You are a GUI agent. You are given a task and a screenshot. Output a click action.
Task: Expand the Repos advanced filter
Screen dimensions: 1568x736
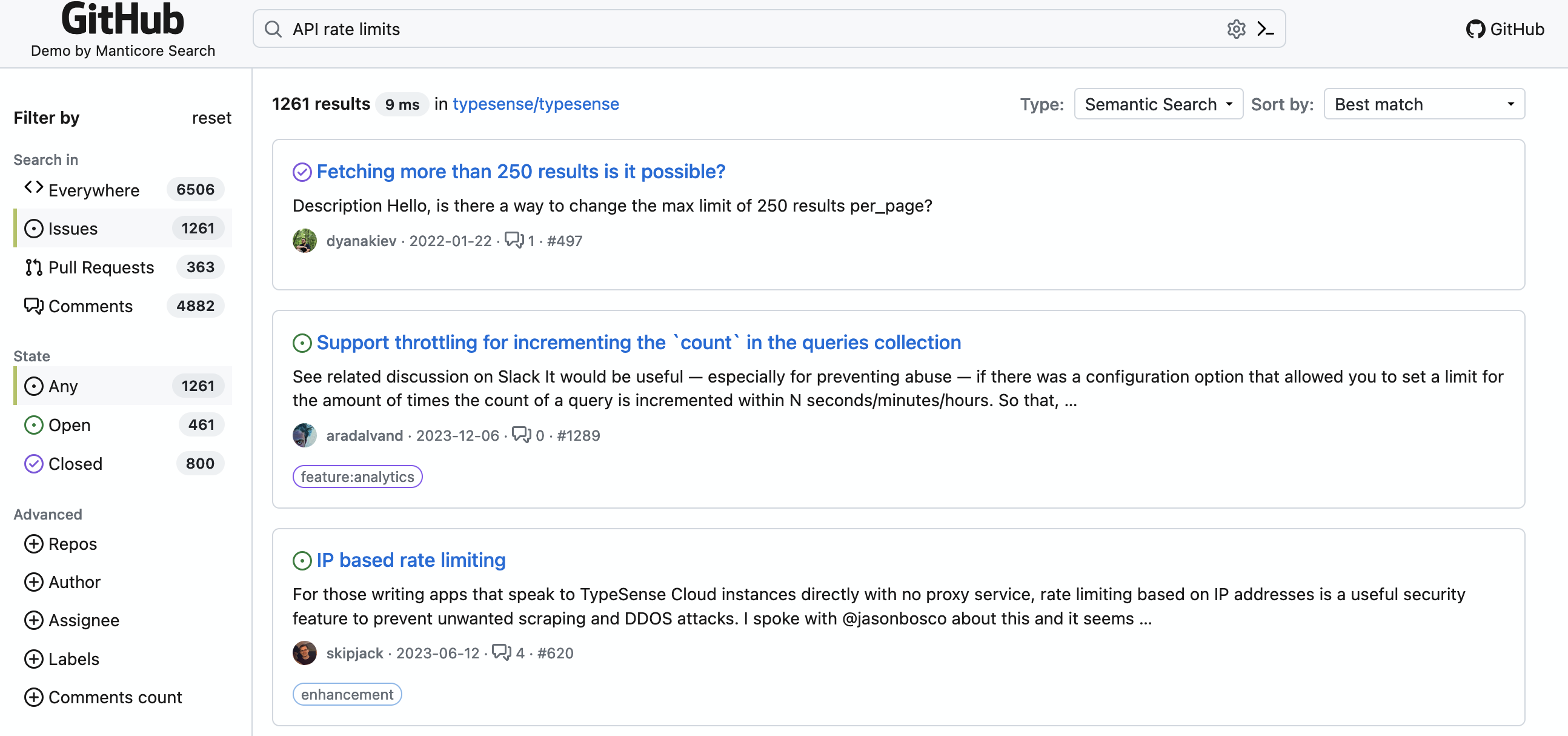[x=61, y=543]
